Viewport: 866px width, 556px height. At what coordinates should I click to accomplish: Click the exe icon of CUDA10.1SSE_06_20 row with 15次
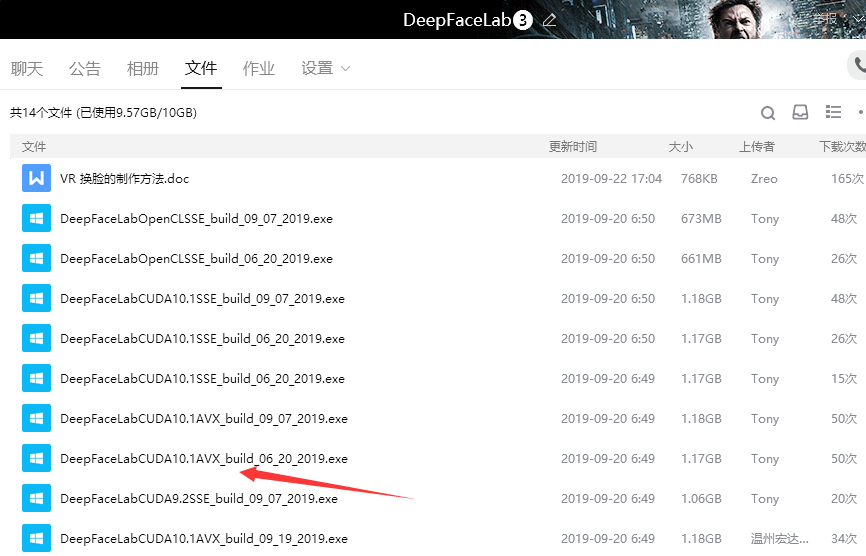(x=36, y=379)
